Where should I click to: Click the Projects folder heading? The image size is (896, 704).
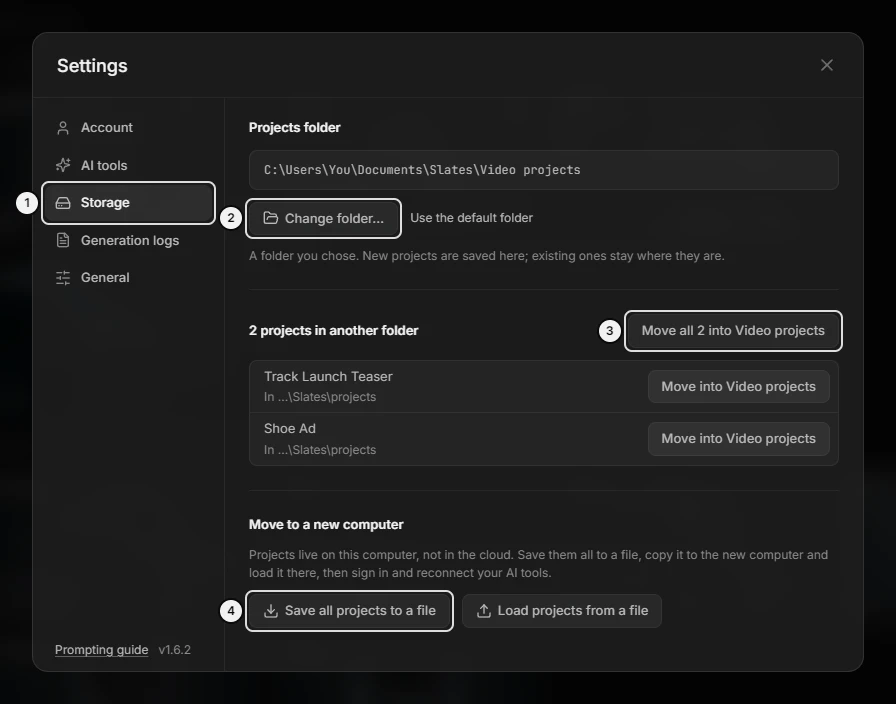pyautogui.click(x=294, y=127)
